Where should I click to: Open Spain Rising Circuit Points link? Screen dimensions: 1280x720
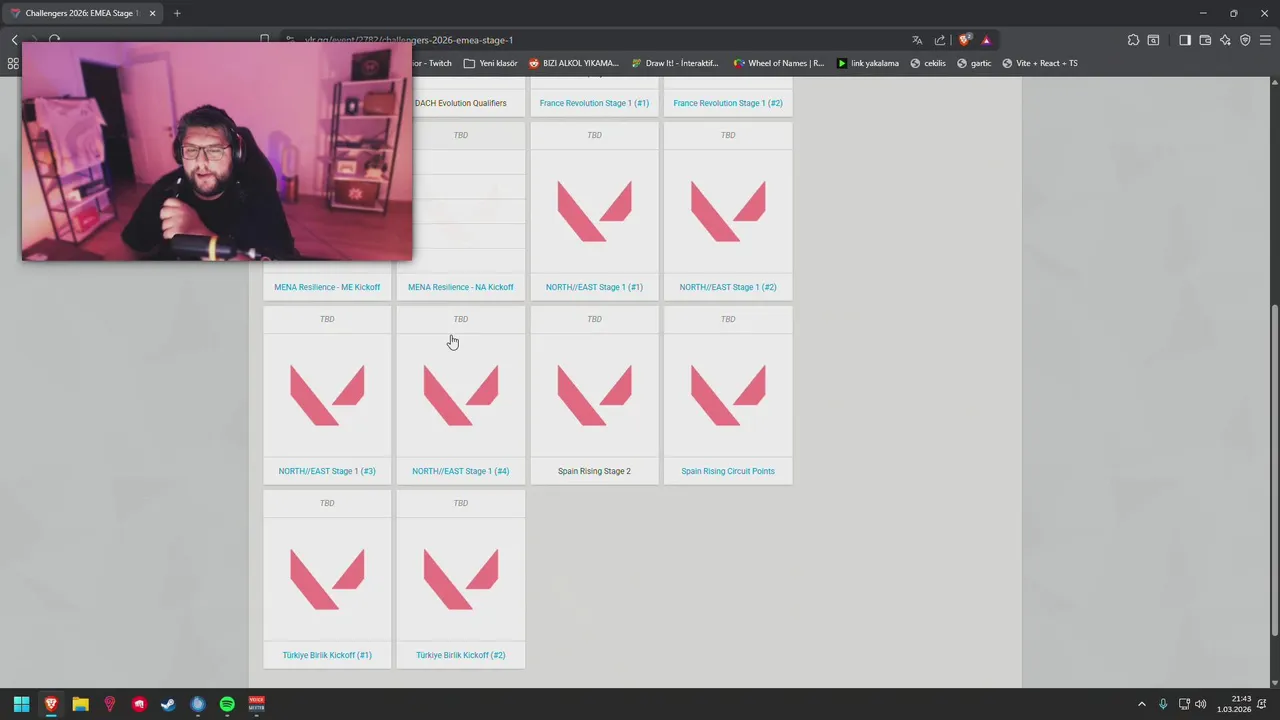728,471
